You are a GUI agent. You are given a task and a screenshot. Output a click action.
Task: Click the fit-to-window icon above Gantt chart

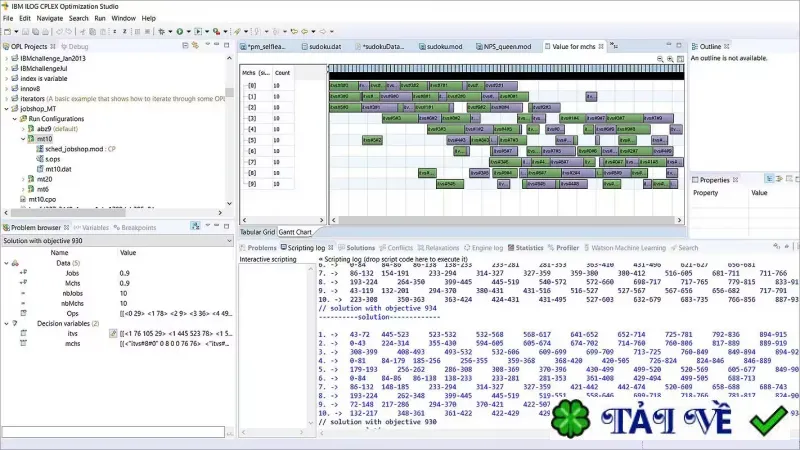point(680,59)
